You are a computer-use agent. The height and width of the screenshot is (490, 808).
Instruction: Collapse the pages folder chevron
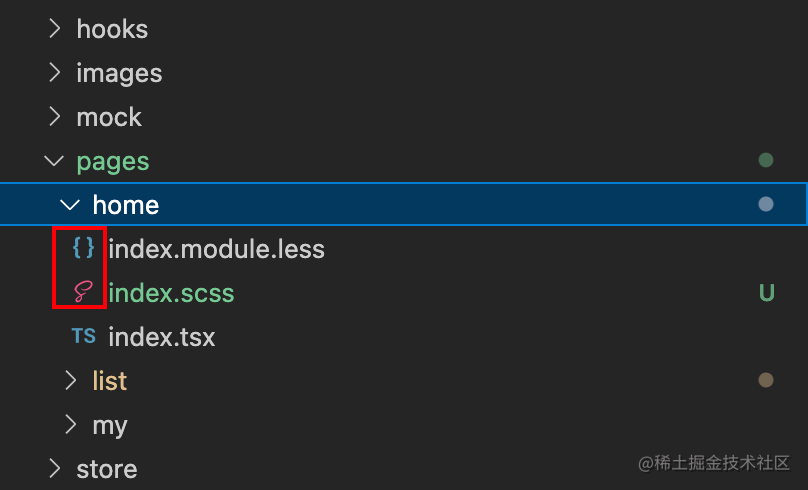[x=54, y=161]
